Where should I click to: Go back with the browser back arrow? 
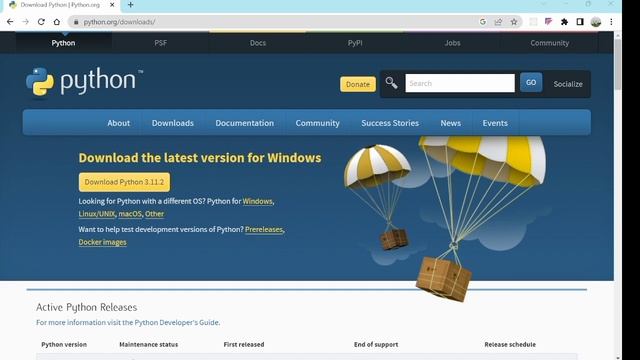(10, 22)
